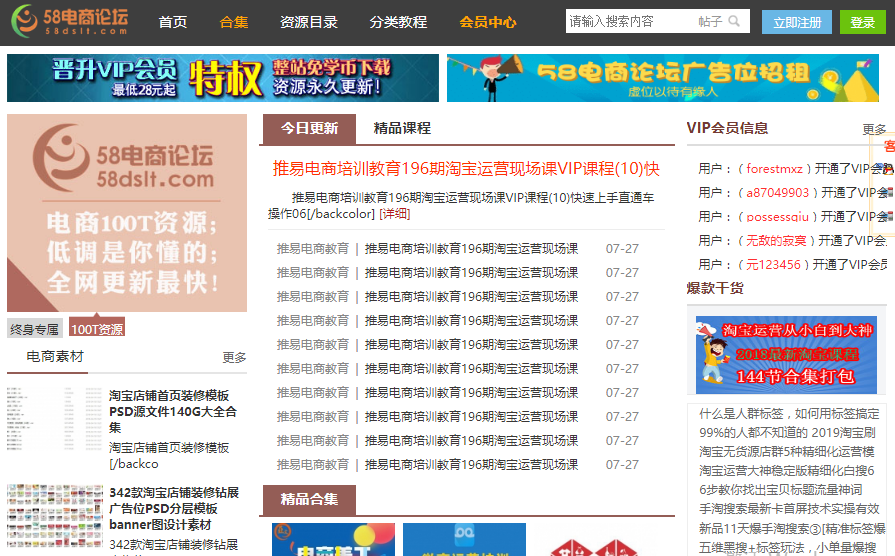Open the 合集 nav item
Viewport: 895px width, 556px height.
pyautogui.click(x=233, y=22)
